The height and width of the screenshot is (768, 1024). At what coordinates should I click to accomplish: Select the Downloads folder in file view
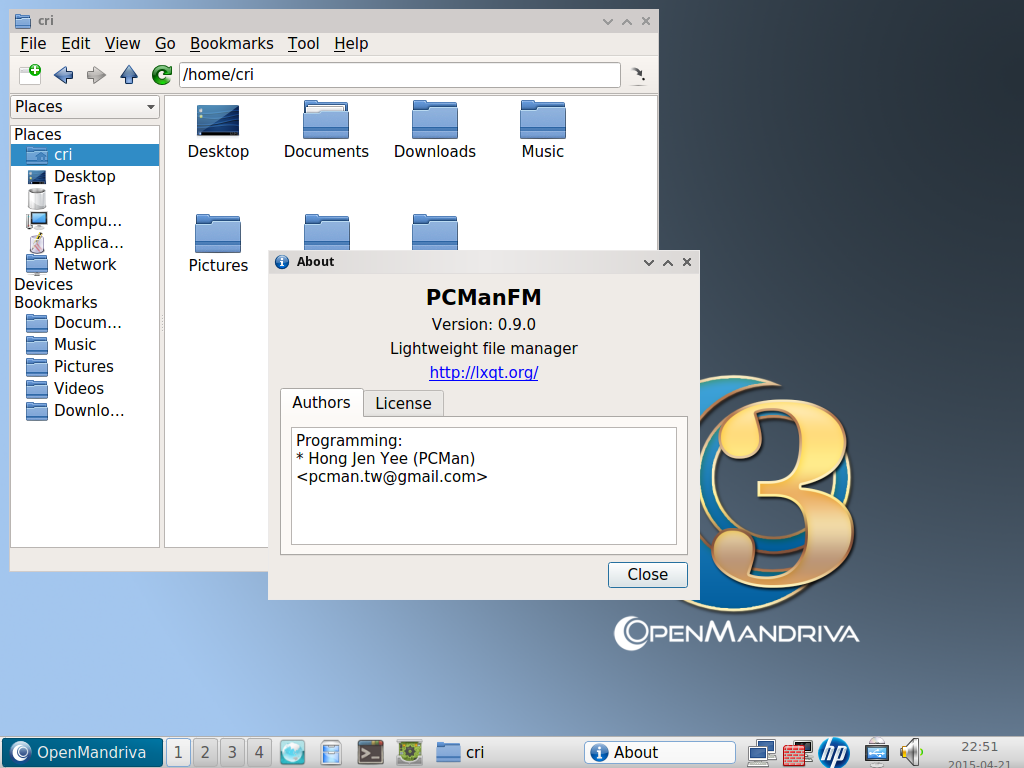pos(434,130)
